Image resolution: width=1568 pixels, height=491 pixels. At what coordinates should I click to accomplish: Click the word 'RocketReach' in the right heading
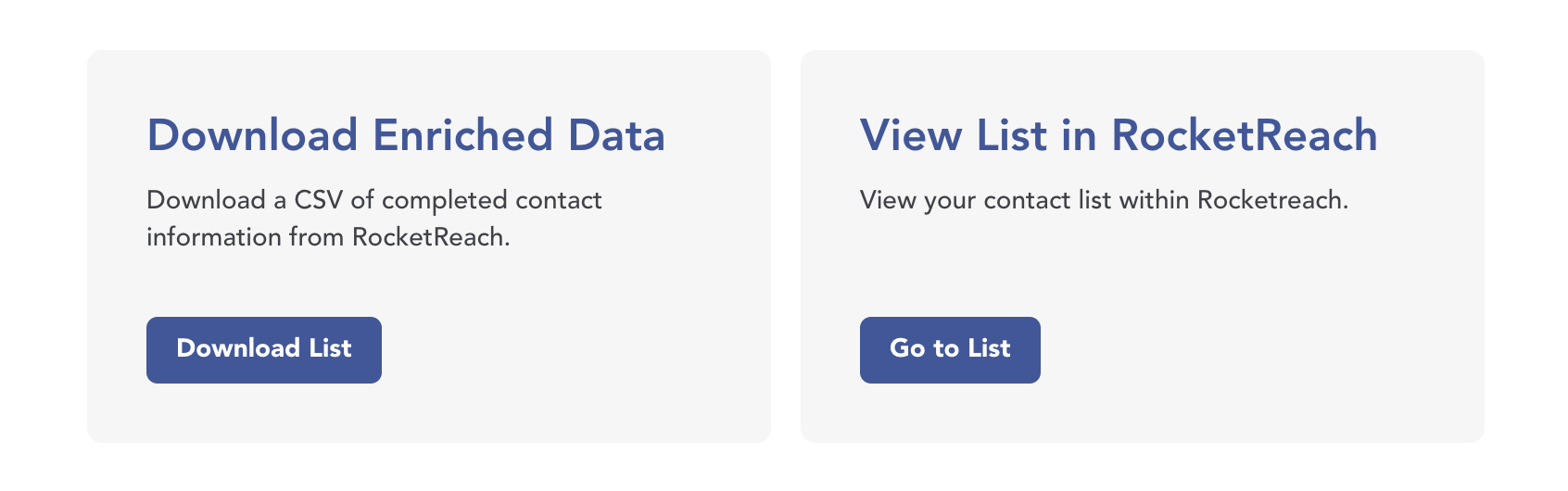1245,135
